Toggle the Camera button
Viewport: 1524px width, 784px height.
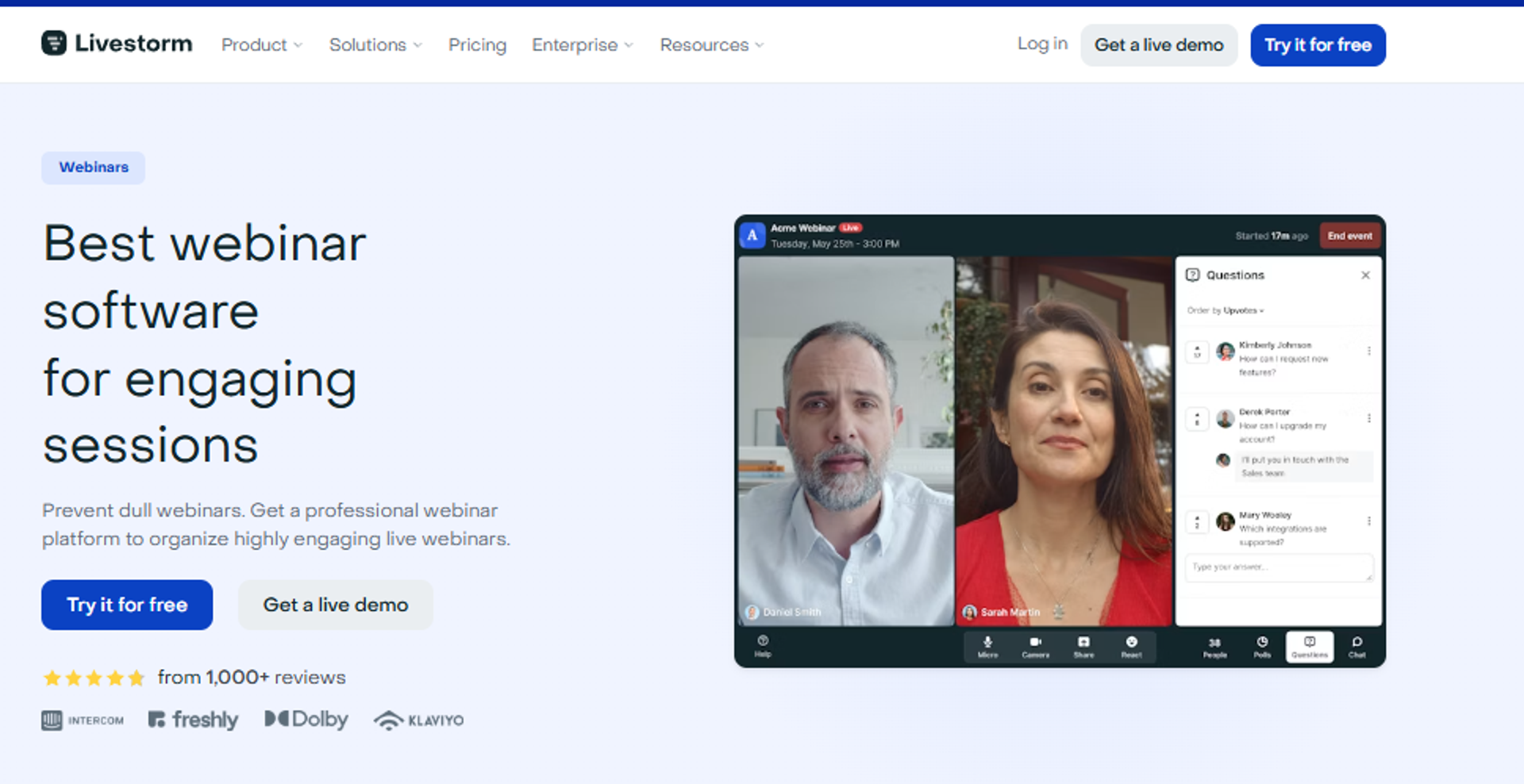pos(1035,647)
